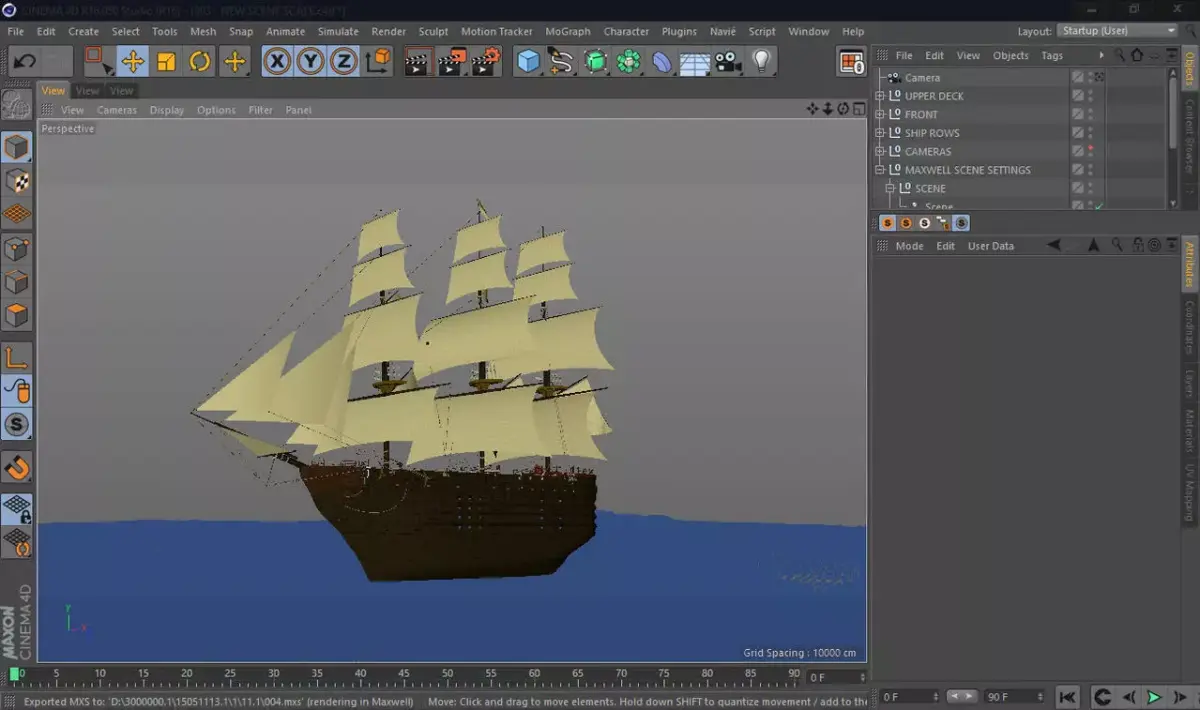Open Attributes Mode menu
1200x710 pixels.
coord(909,245)
